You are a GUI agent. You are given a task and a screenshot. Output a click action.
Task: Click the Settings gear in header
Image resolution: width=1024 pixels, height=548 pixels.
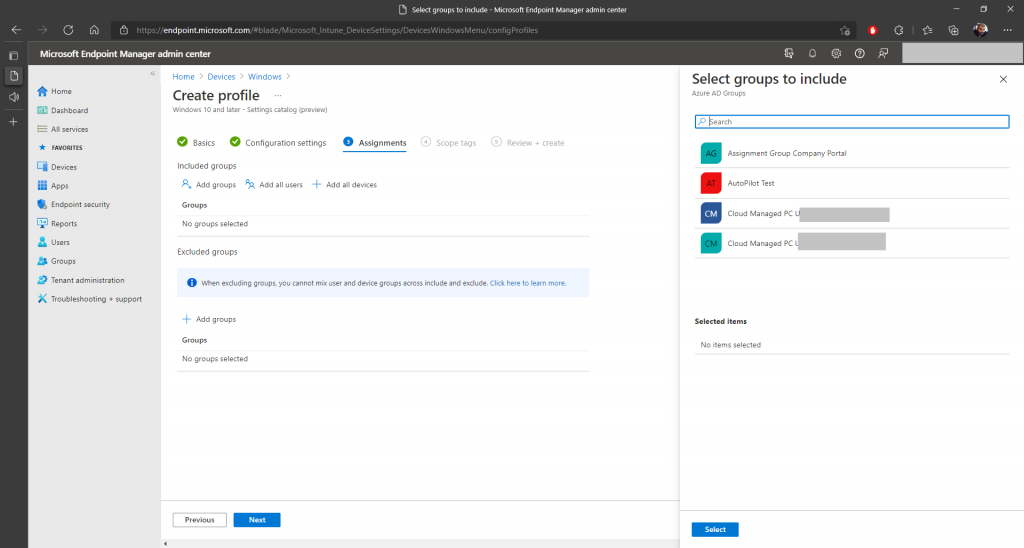tap(836, 53)
